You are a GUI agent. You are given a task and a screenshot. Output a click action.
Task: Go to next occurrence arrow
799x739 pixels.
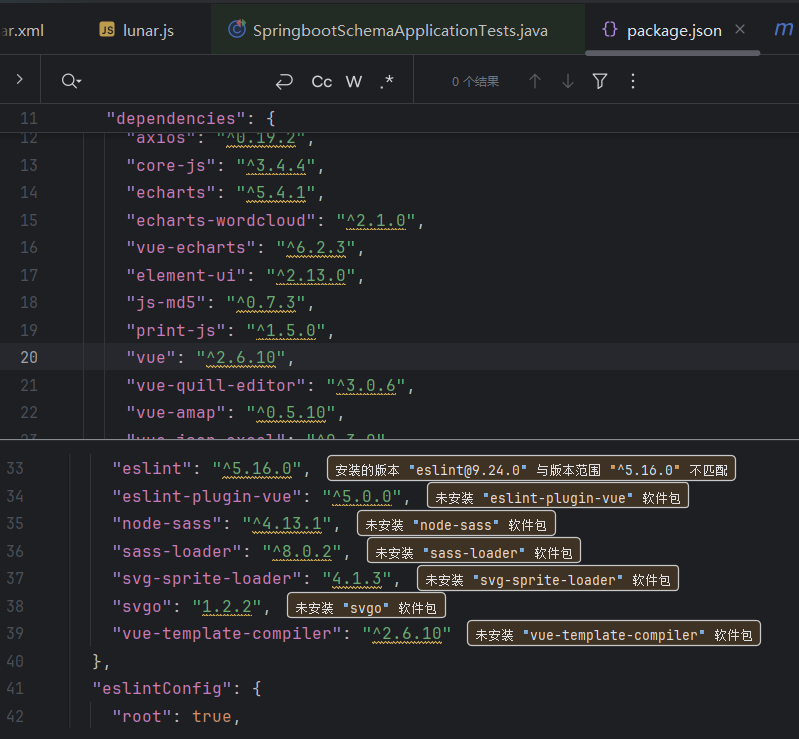(x=568, y=82)
